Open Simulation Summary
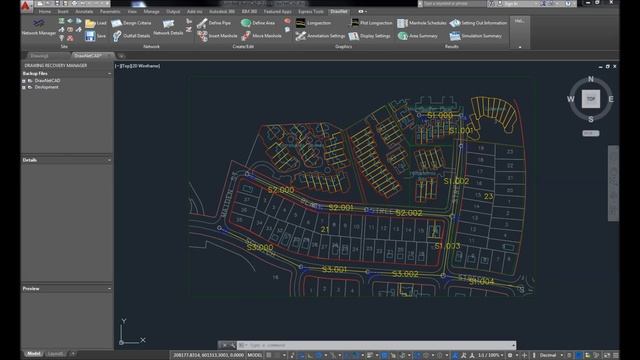Viewport: 640px width, 360px height. point(476,36)
